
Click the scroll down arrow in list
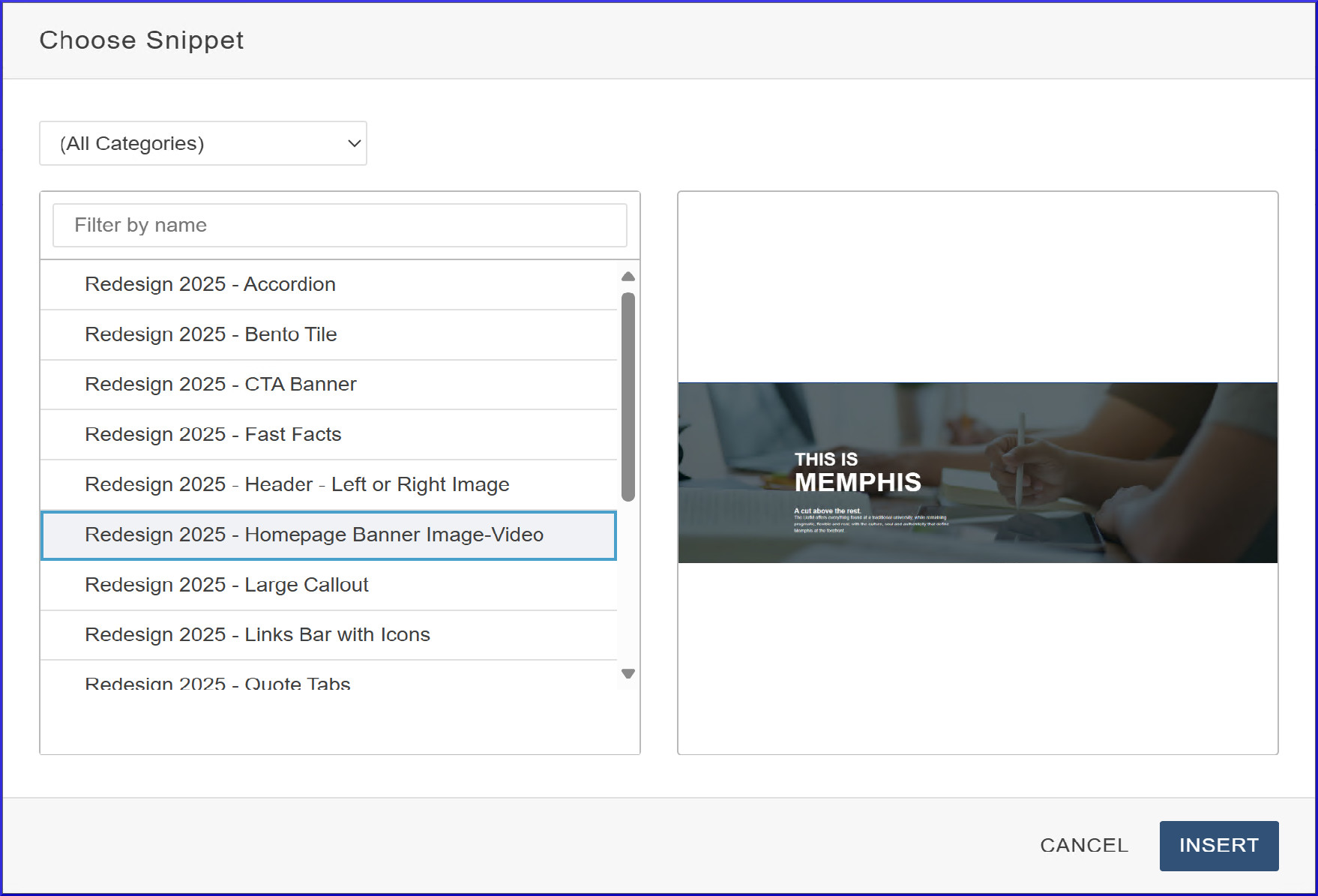(628, 673)
